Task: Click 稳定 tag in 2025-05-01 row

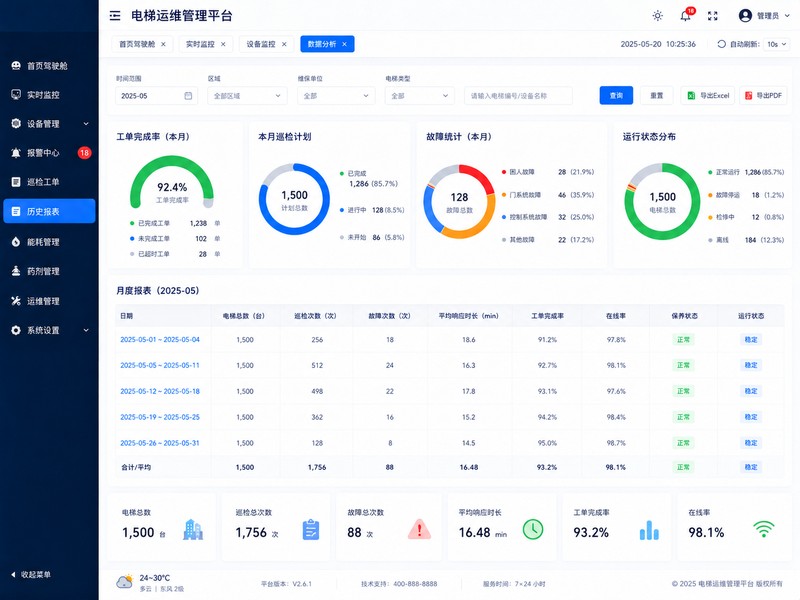Action: click(x=751, y=339)
